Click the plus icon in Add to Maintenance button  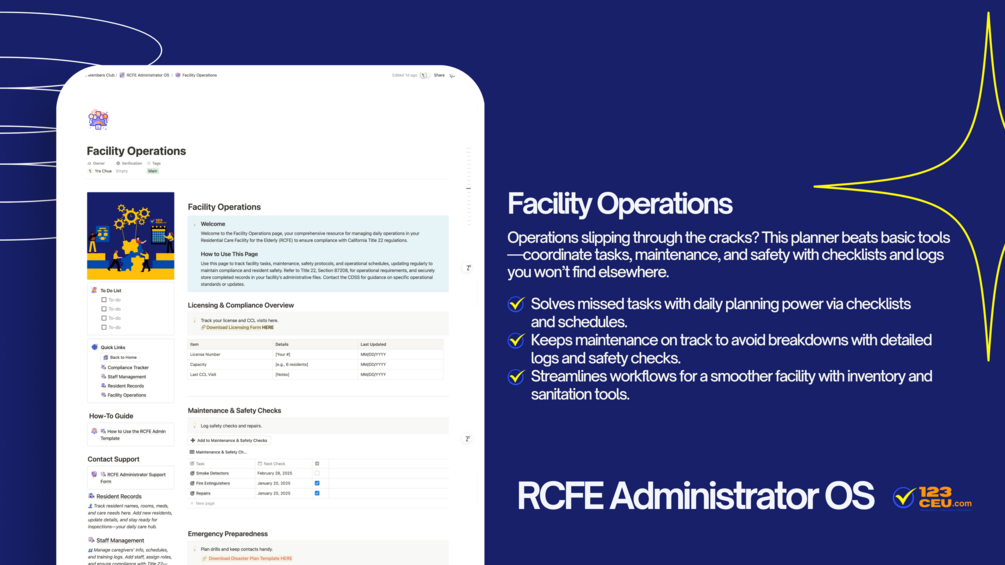coord(193,440)
